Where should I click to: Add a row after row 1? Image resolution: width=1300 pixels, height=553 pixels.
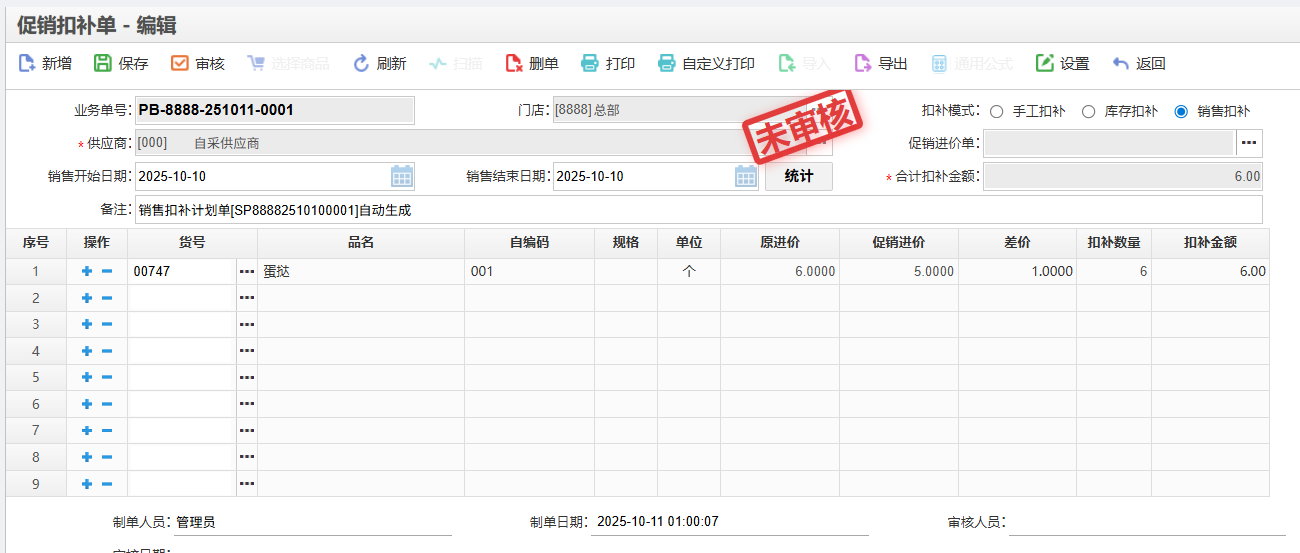(87, 272)
